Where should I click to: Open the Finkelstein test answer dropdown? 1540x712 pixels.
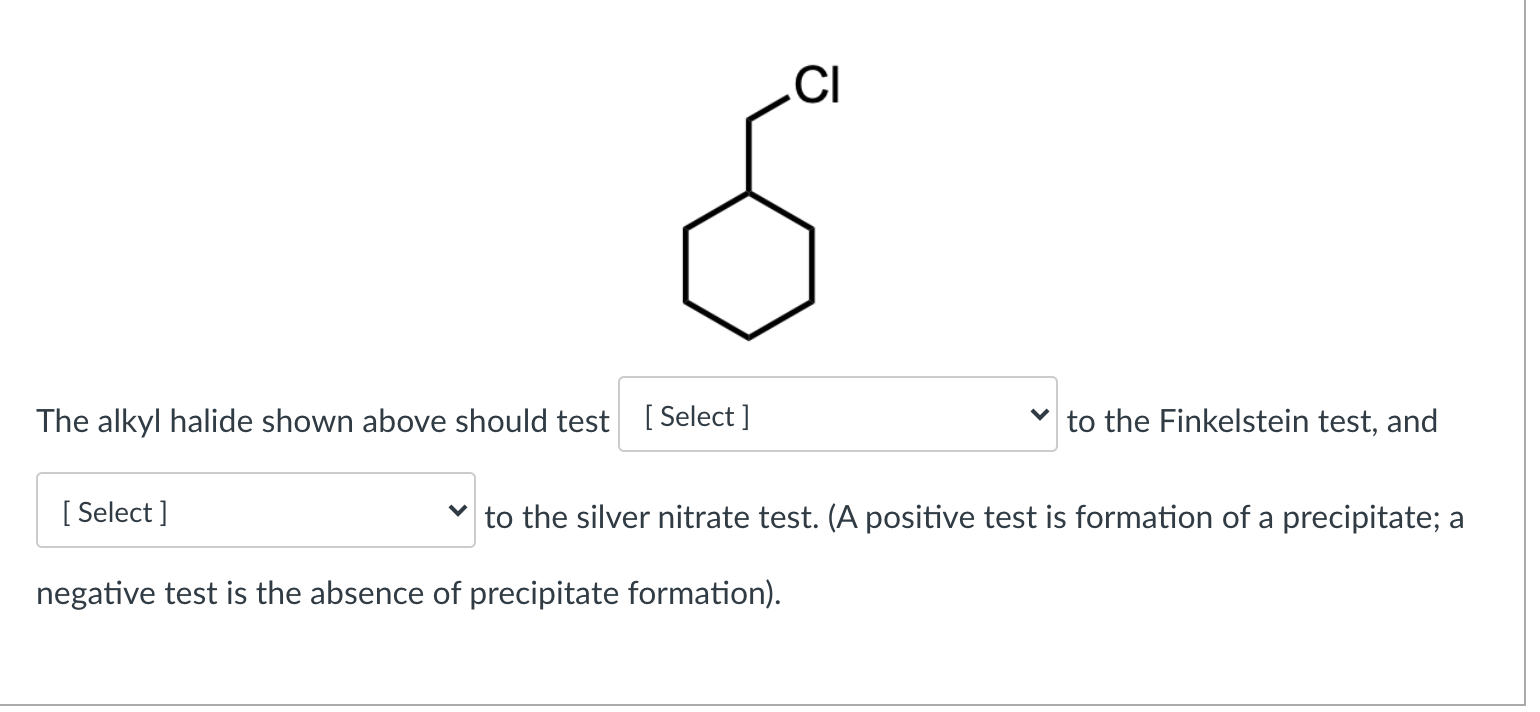837,414
